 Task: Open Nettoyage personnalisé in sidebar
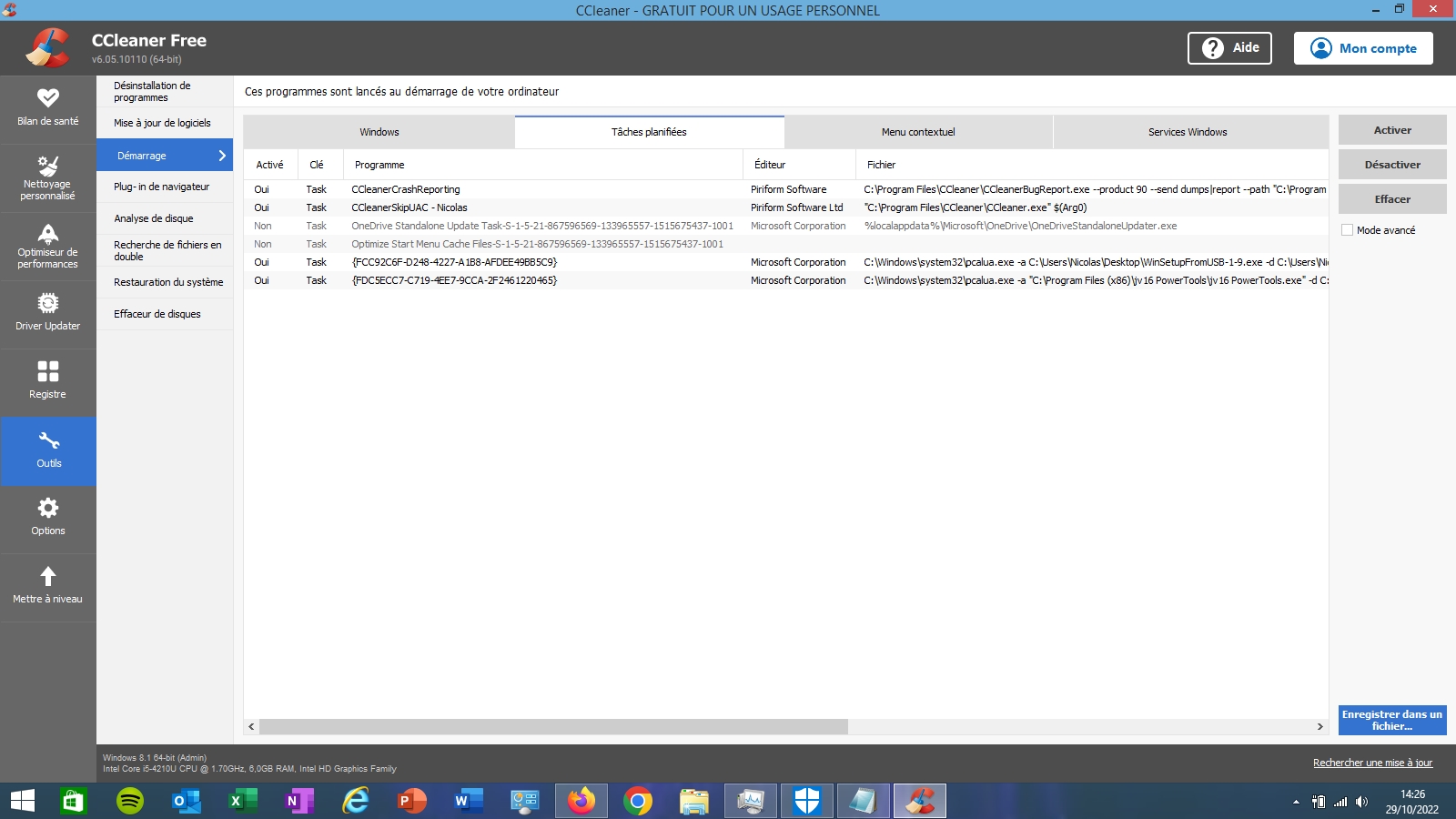coord(47,178)
